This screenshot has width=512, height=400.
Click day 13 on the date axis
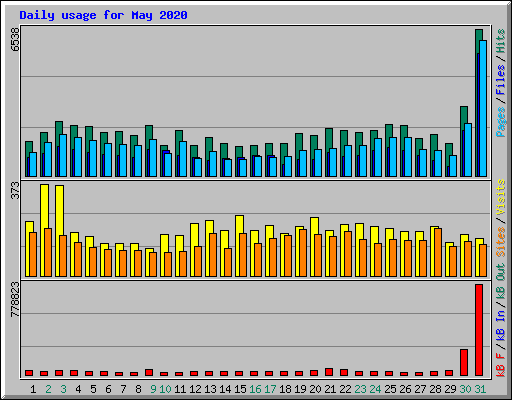coord(210,389)
